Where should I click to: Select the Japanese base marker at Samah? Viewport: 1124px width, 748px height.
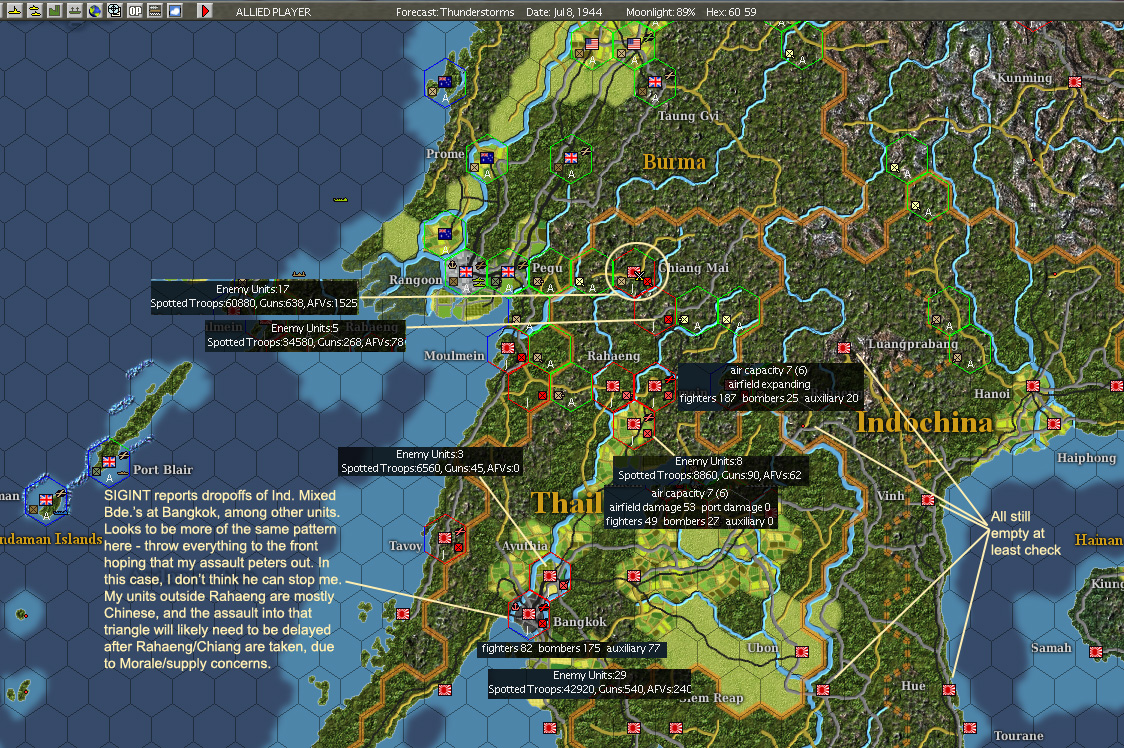point(1096,652)
